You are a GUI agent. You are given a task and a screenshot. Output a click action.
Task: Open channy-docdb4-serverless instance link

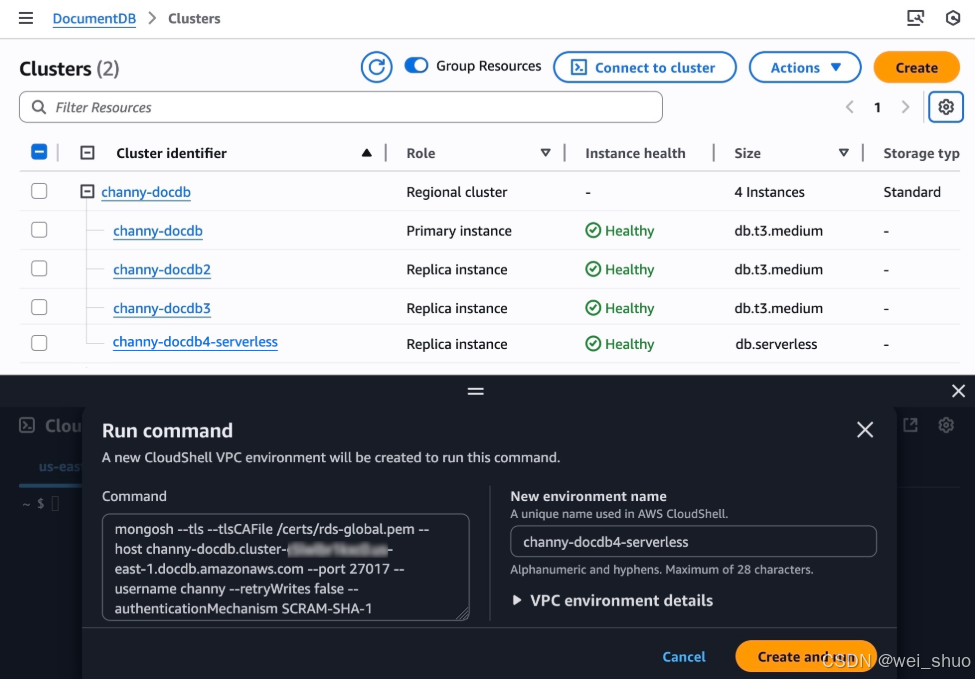click(195, 342)
